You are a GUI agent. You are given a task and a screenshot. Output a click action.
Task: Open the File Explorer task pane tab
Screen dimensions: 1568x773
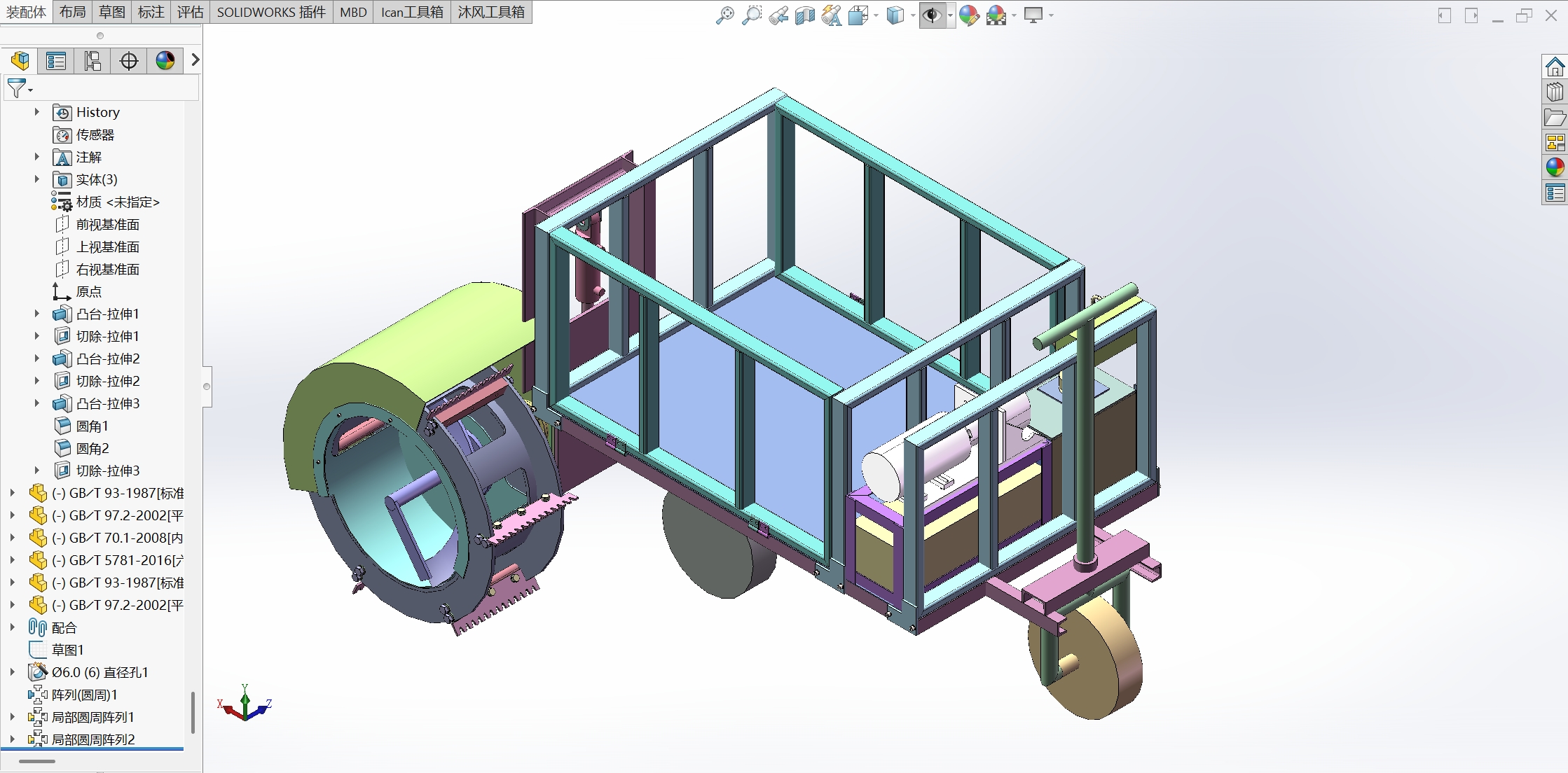click(1555, 118)
